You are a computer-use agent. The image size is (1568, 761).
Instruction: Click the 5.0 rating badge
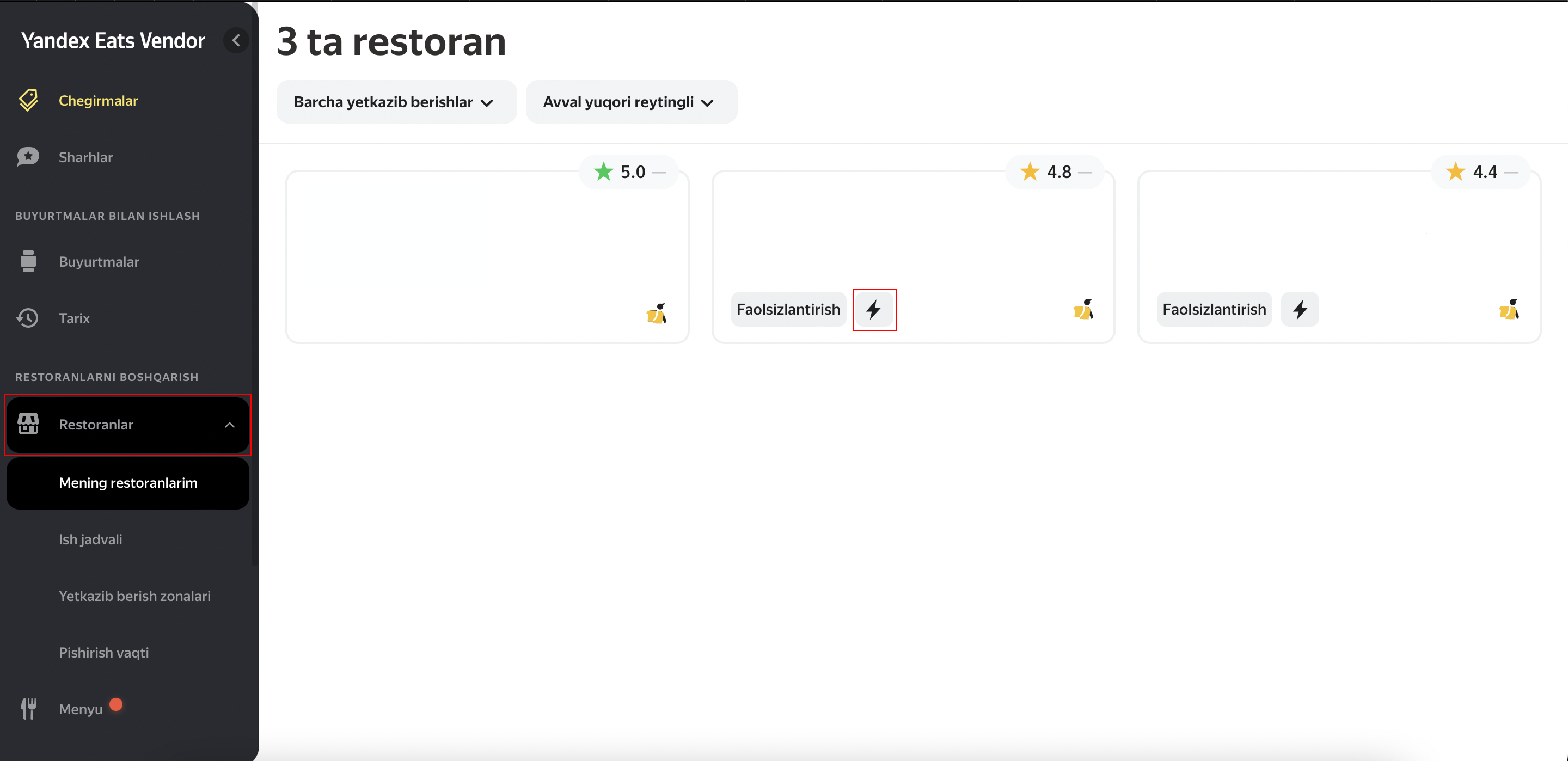629,173
